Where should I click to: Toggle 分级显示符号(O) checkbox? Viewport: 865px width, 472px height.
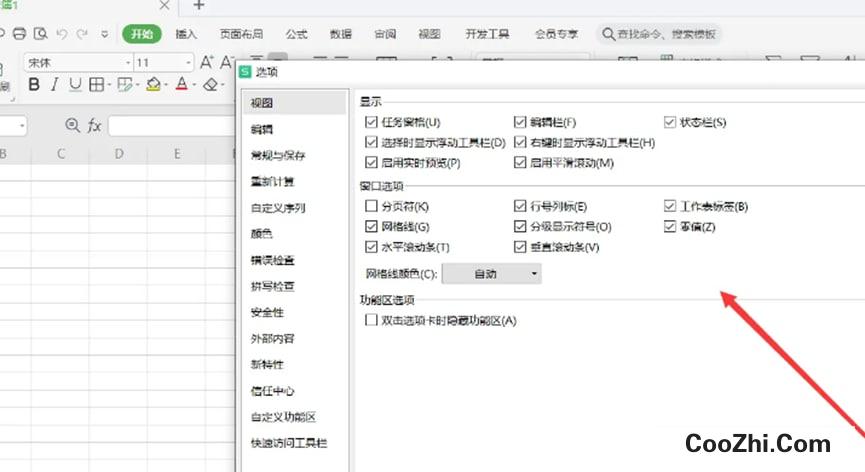coord(520,226)
